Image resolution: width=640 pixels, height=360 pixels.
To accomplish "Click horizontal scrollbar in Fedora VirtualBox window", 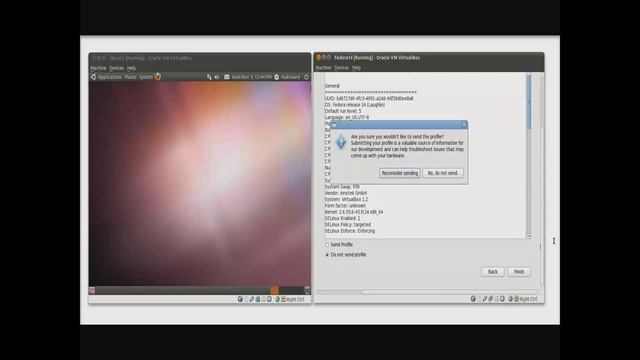I will 449,292.
